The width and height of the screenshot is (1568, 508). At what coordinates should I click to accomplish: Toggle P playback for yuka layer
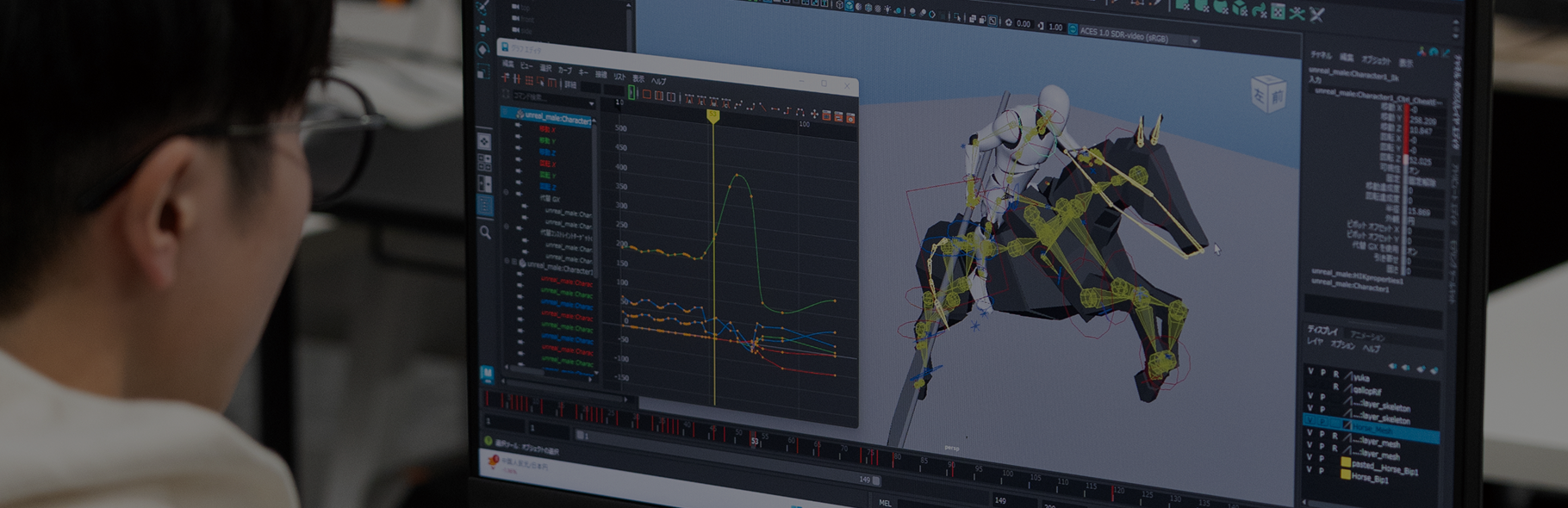(1323, 373)
